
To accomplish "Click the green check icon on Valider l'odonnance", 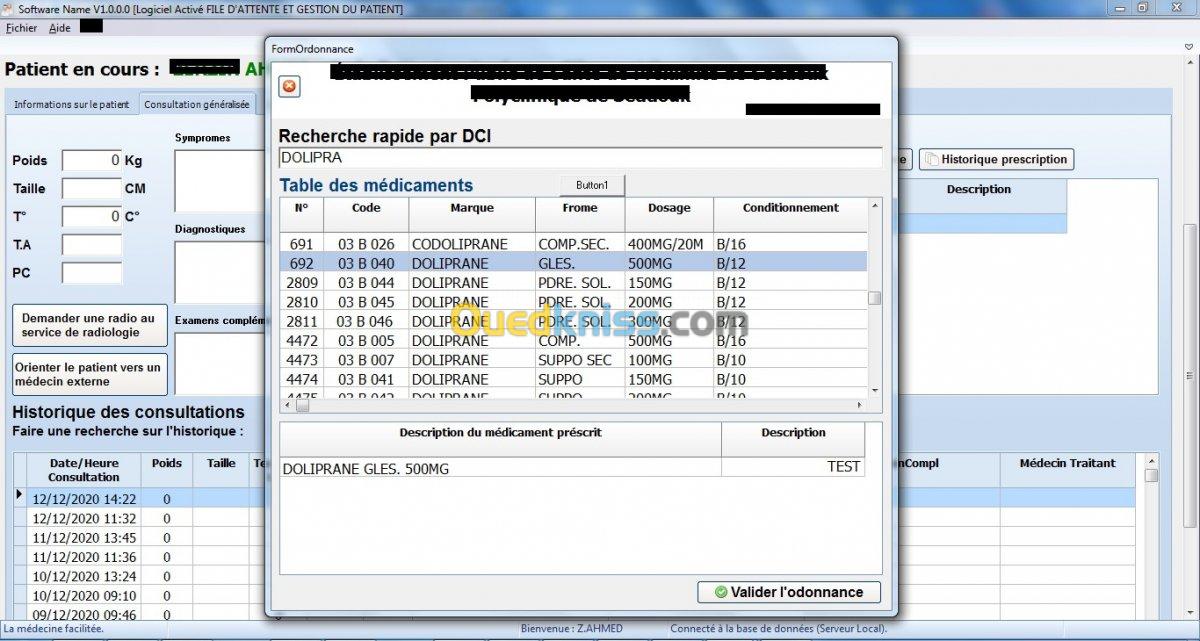I will (x=720, y=592).
